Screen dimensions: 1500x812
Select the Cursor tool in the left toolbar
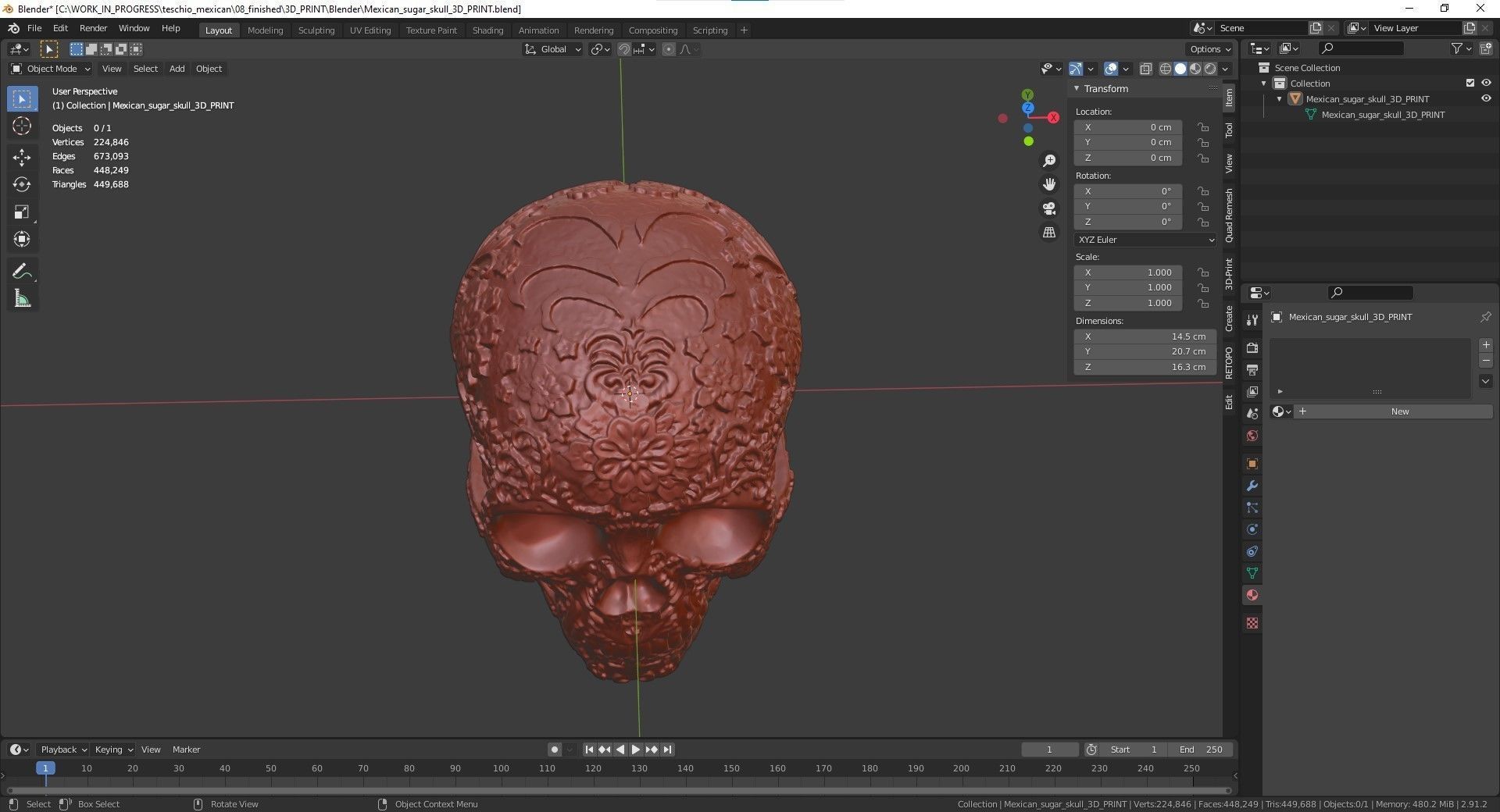[x=22, y=126]
